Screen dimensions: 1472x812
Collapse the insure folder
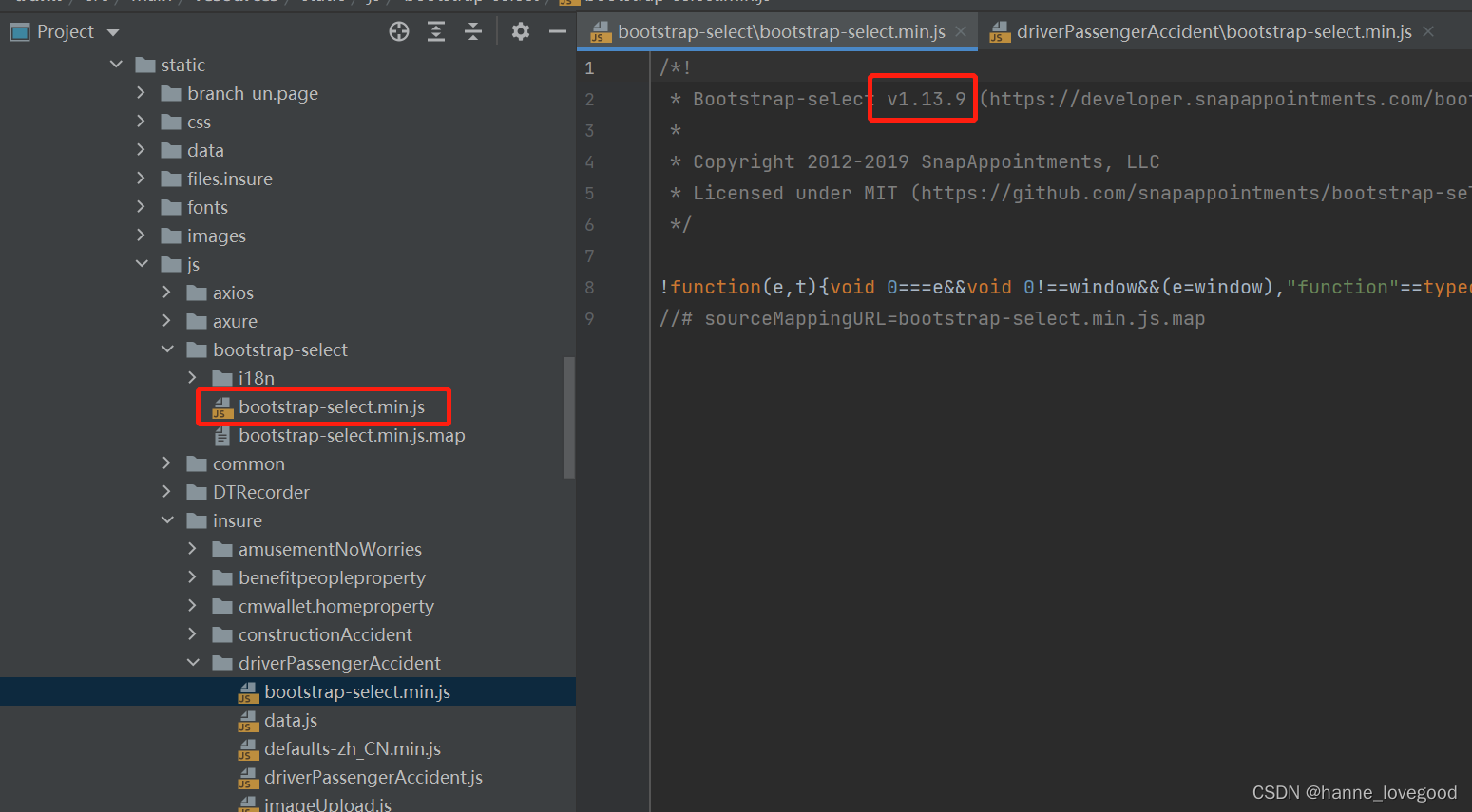[x=167, y=520]
